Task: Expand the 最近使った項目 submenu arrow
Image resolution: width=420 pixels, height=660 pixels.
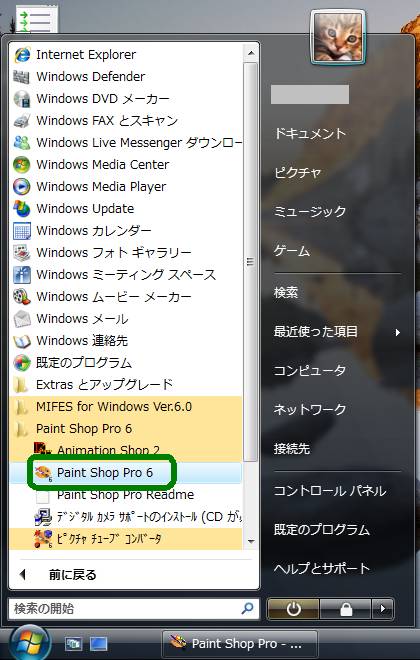Action: 397,332
